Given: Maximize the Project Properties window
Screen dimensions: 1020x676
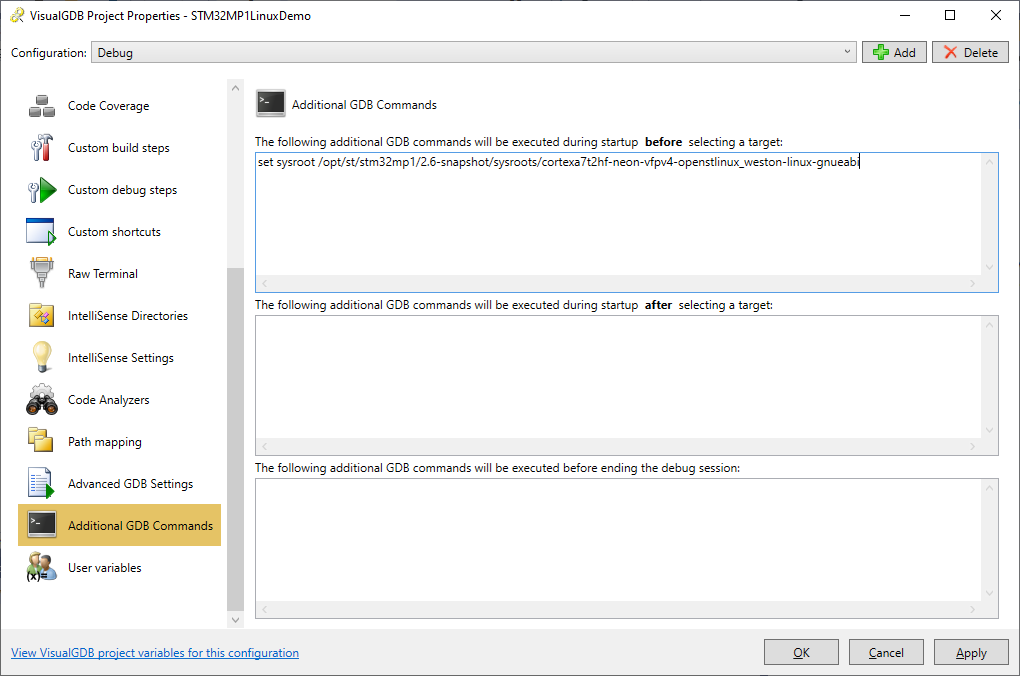Looking at the screenshot, I should [950, 15].
